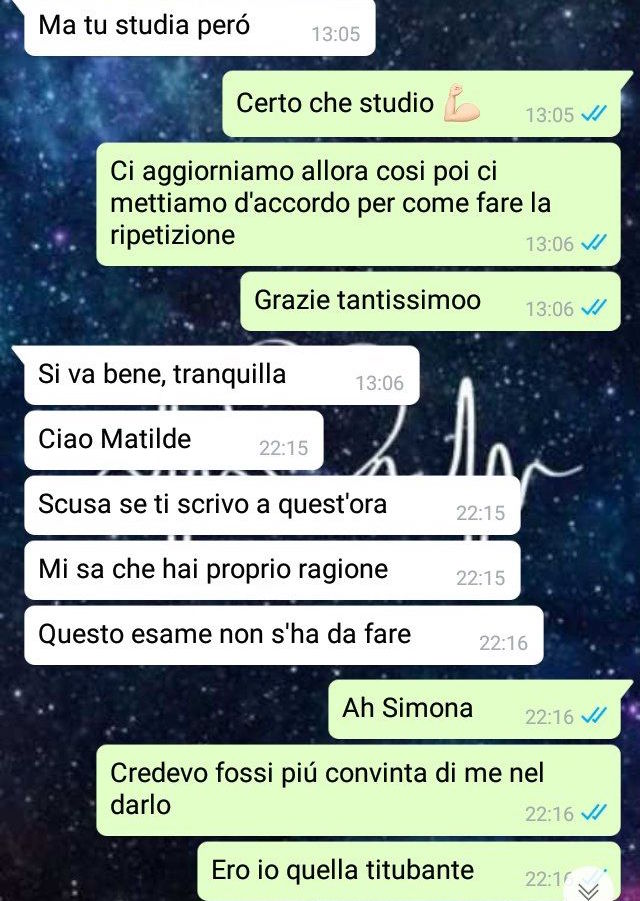Tap the 22:16 timestamp on 'Questo esame' message
This screenshot has width=640, height=901.
[x=503, y=643]
